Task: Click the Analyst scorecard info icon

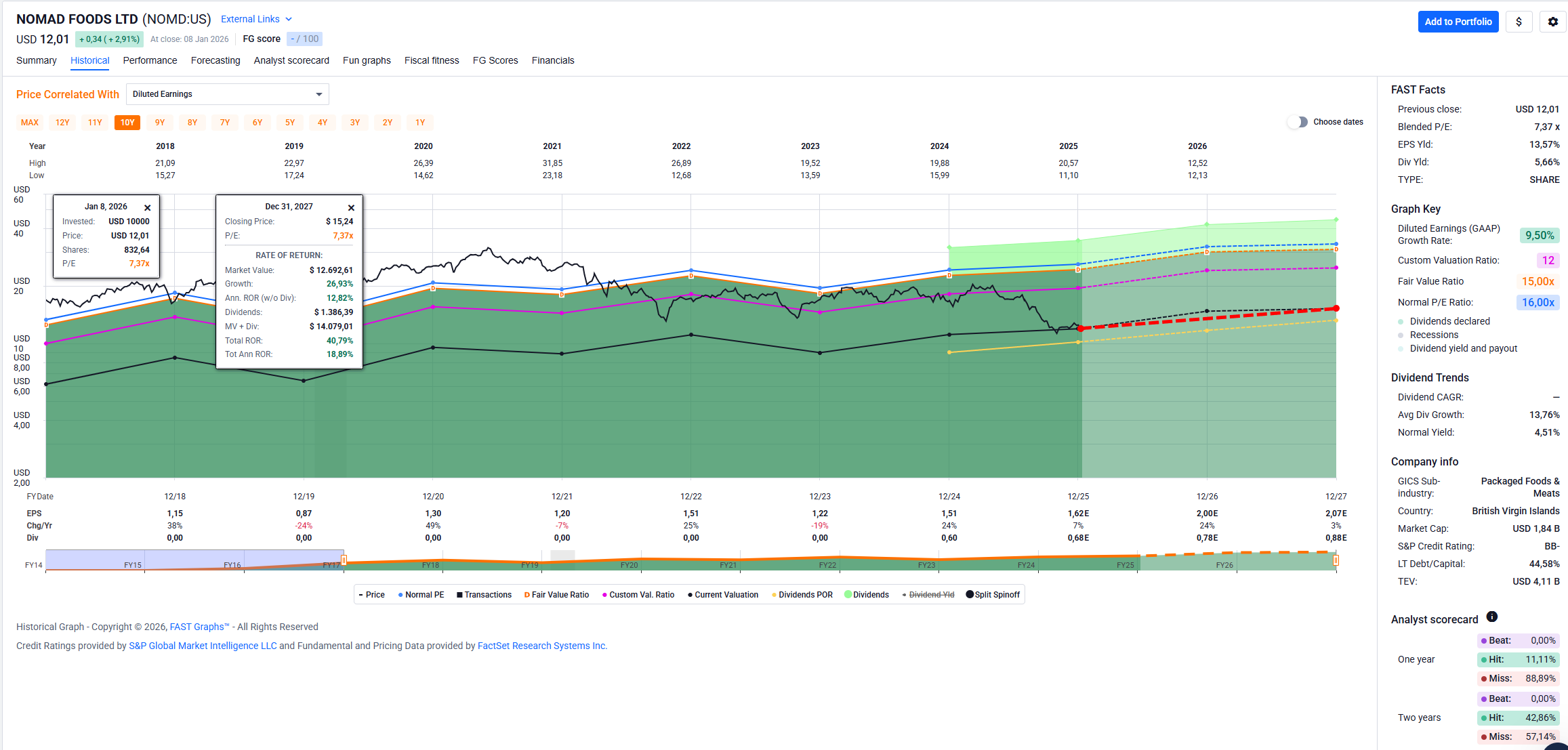Action: point(1491,617)
